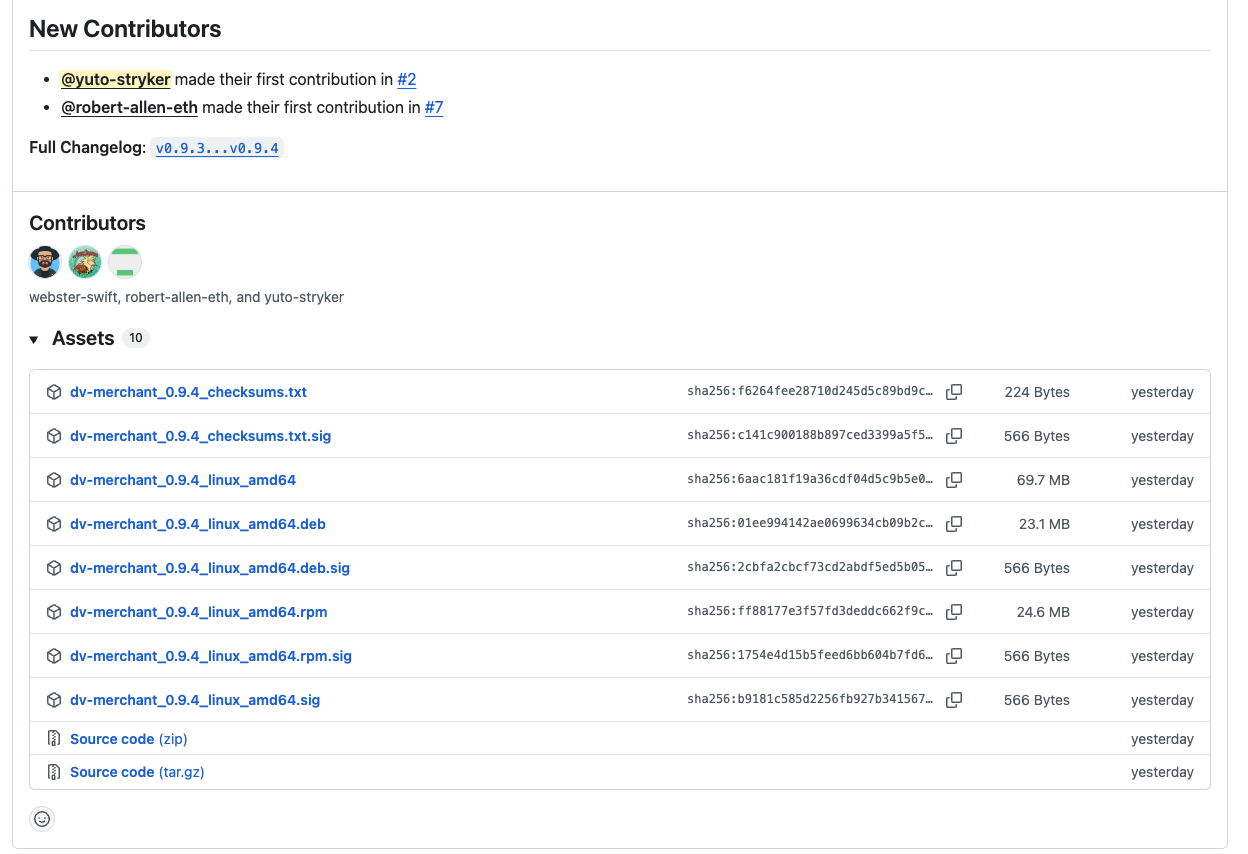Viewport: 1248px width, 854px height.
Task: Click package icon beside checksums.txt.sig asset
Action: coord(54,436)
